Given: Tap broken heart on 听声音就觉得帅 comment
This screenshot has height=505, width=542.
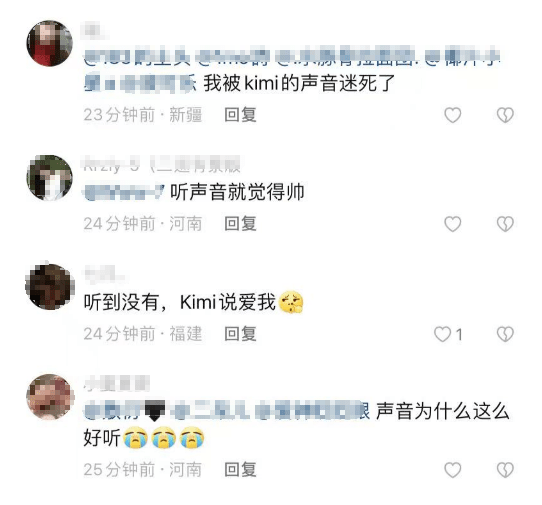Looking at the screenshot, I should point(505,224).
